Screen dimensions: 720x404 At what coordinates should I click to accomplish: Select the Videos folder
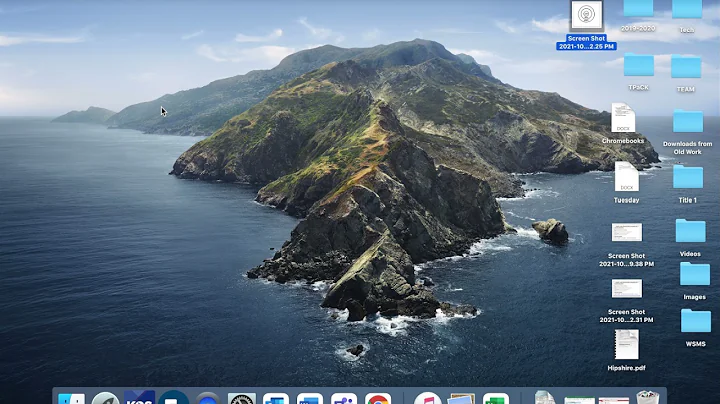click(x=690, y=238)
